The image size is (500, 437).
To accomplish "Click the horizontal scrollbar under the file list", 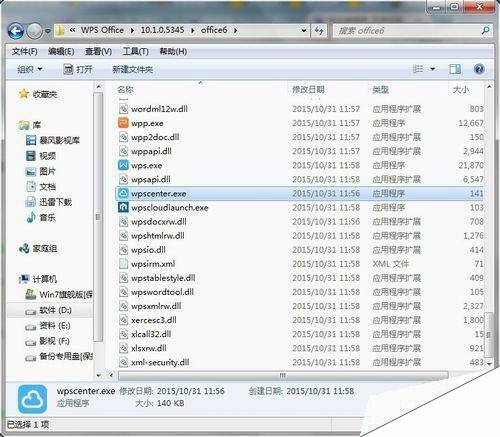I will click(x=283, y=376).
